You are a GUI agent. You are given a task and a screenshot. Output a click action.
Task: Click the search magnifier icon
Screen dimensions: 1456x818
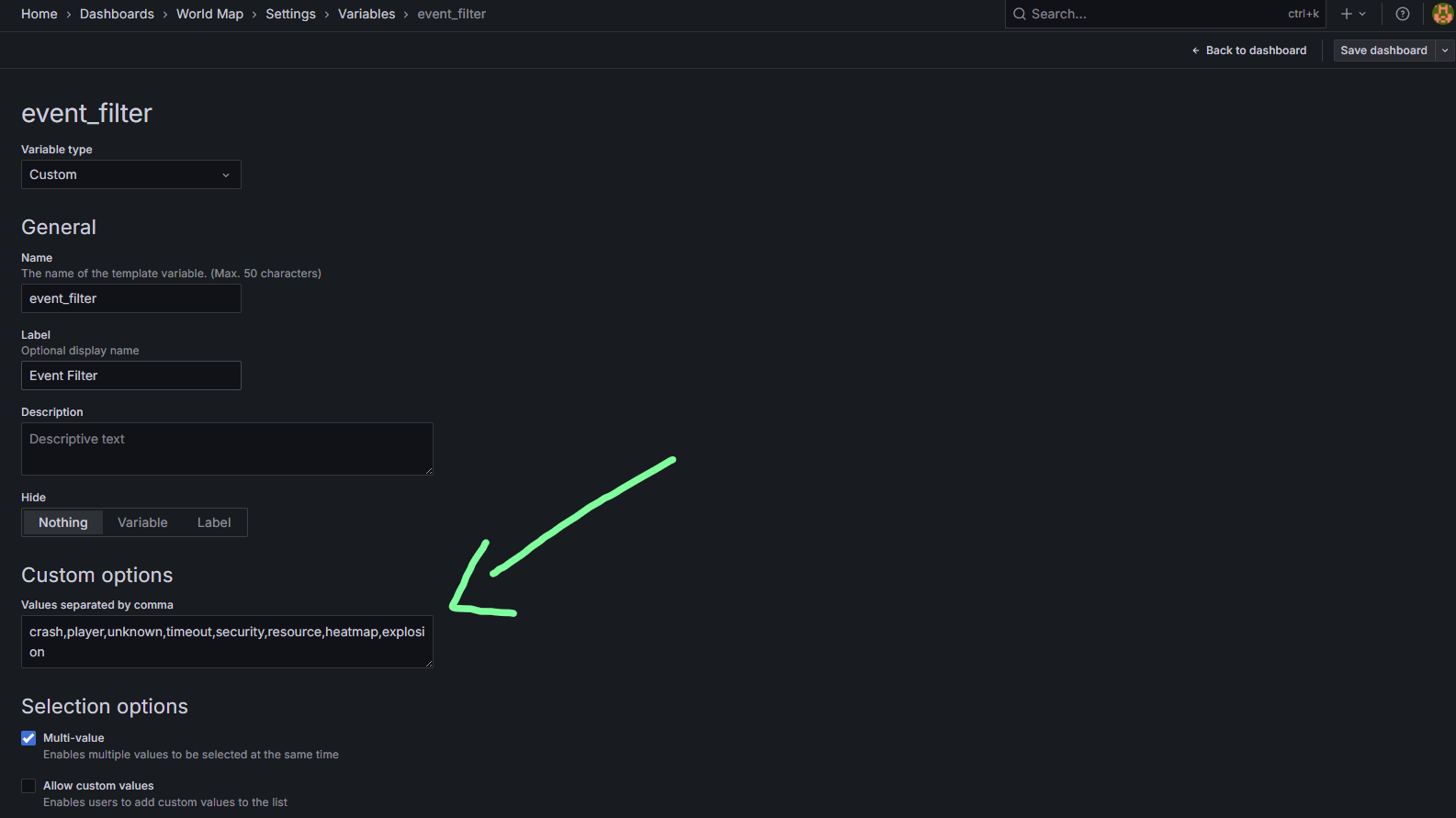pyautogui.click(x=1019, y=14)
